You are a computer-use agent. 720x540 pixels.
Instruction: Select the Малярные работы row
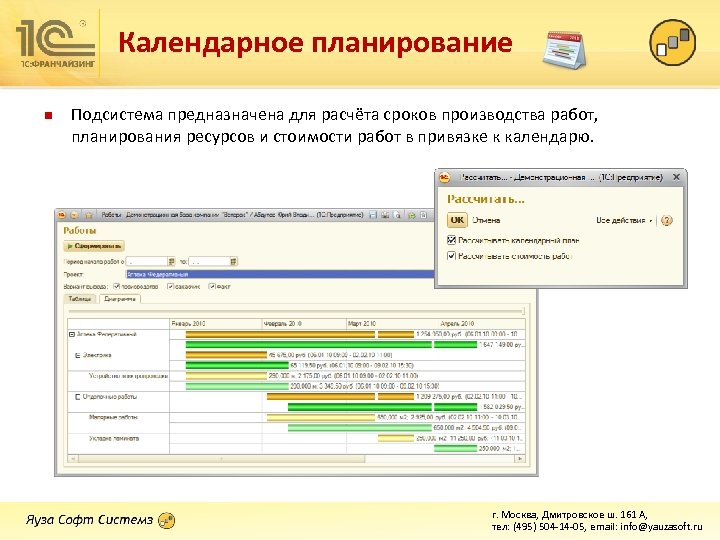(x=118, y=423)
